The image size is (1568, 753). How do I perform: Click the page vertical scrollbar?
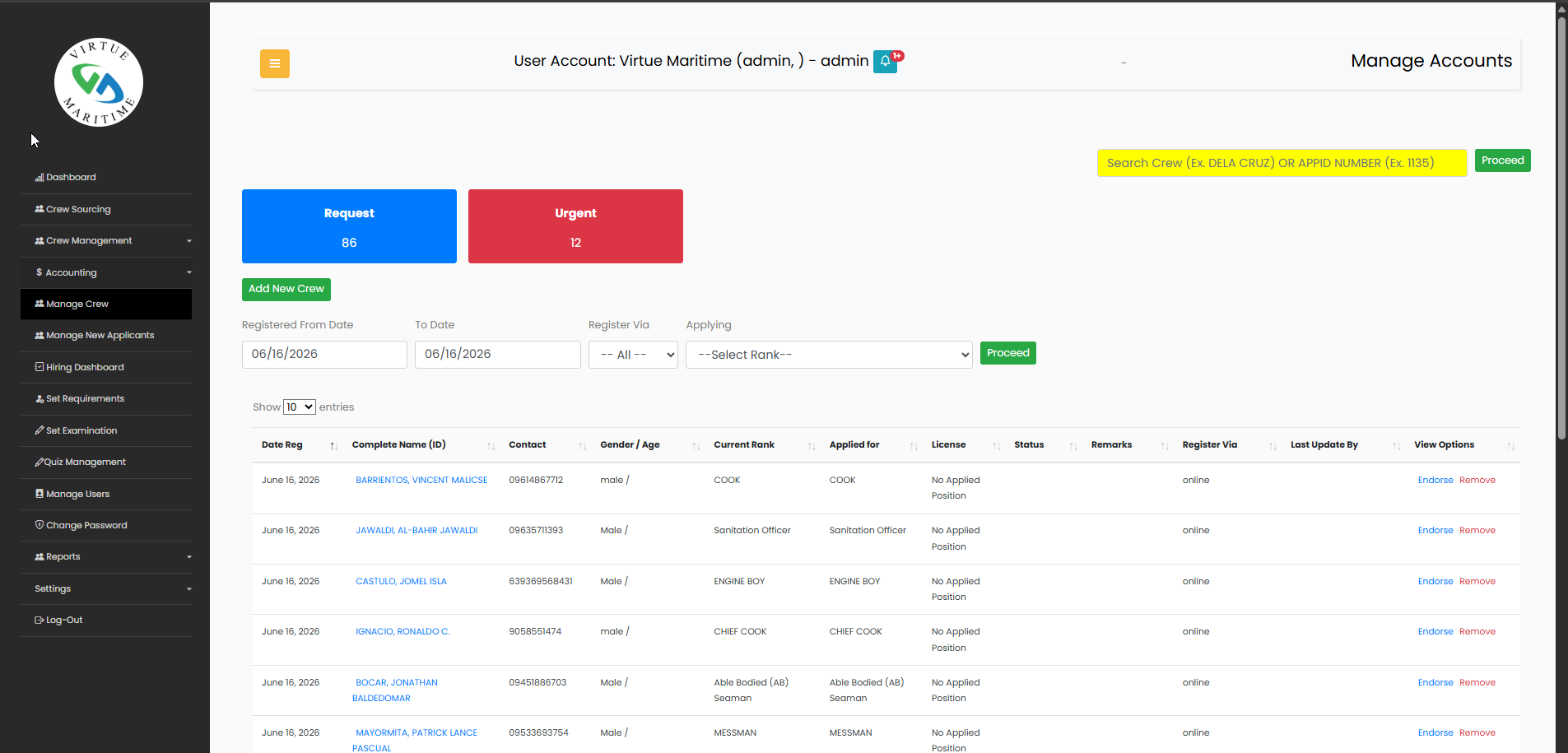pos(1561,226)
